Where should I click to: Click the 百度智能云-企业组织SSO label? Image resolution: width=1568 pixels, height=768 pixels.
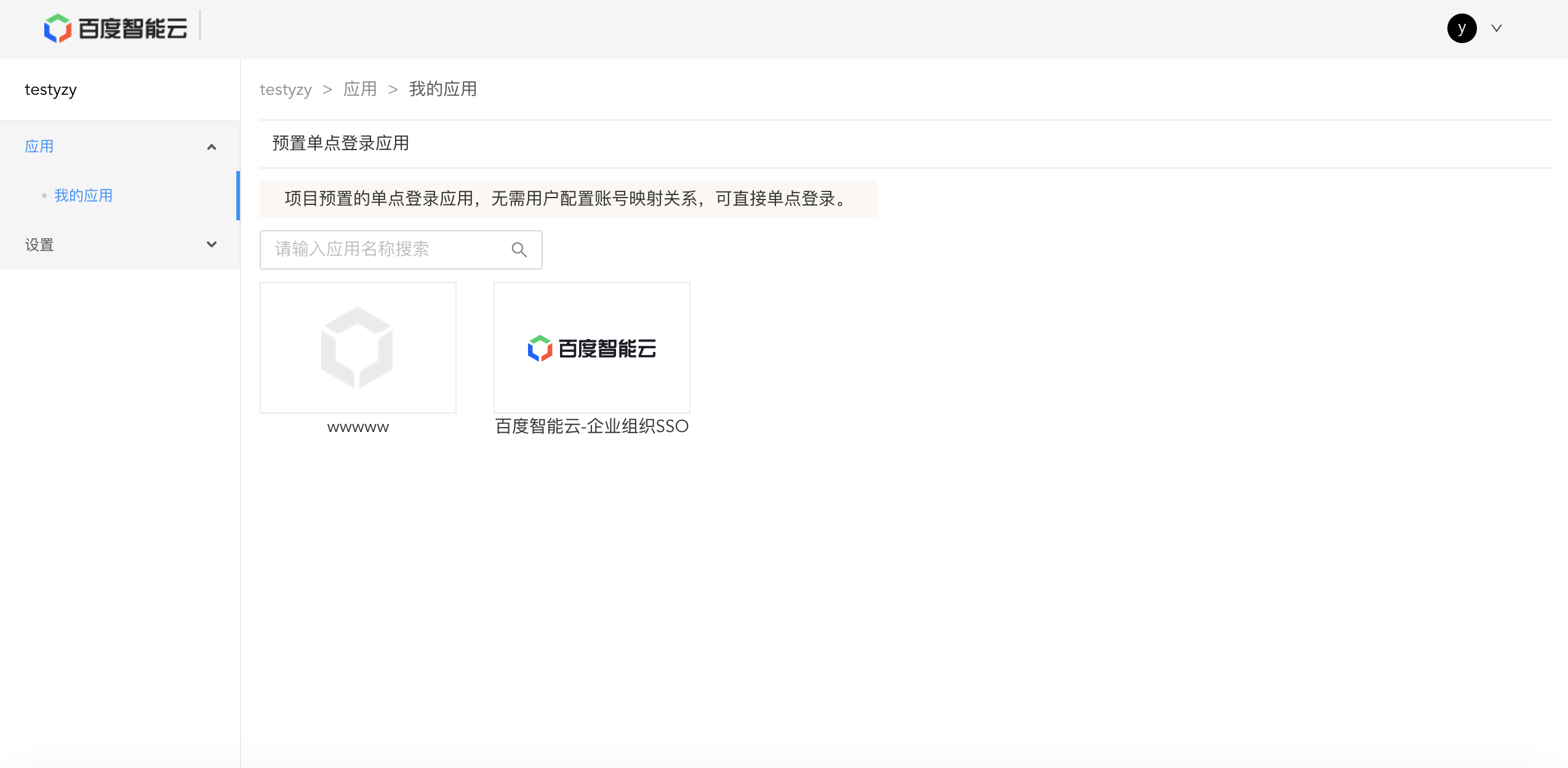click(x=592, y=426)
